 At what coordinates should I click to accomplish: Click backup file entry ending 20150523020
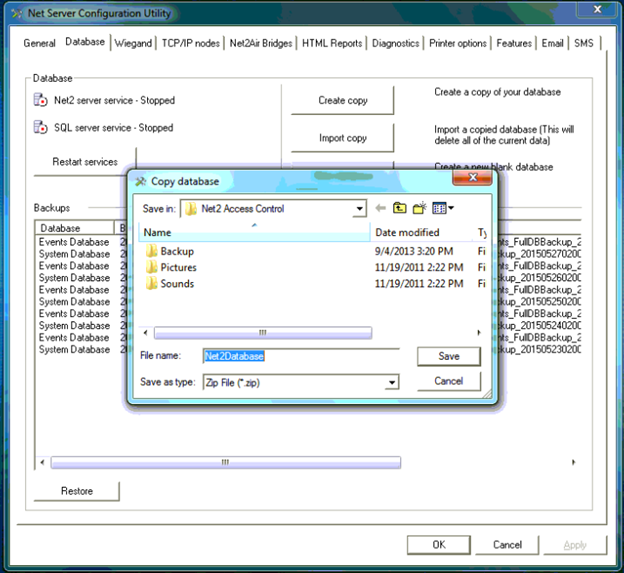tap(539, 349)
